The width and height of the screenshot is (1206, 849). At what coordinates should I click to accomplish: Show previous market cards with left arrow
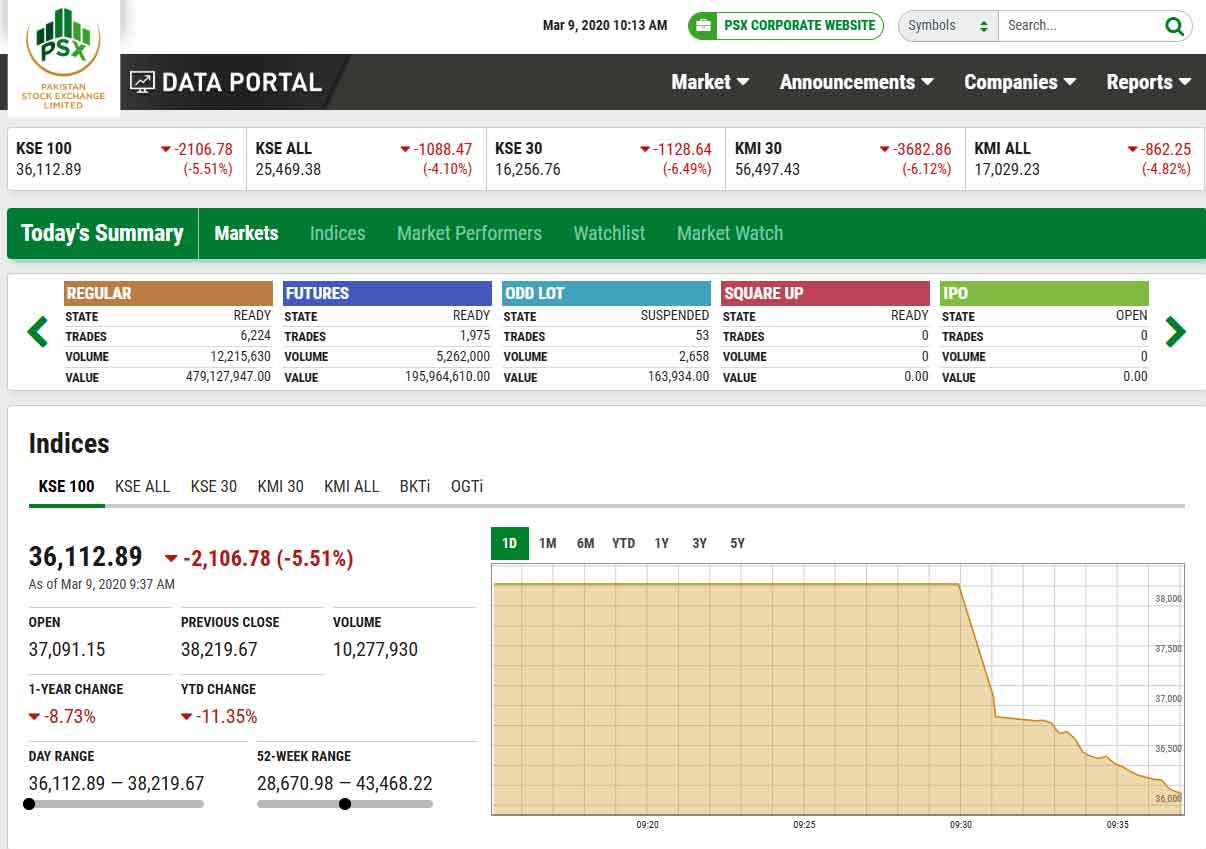tap(37, 331)
